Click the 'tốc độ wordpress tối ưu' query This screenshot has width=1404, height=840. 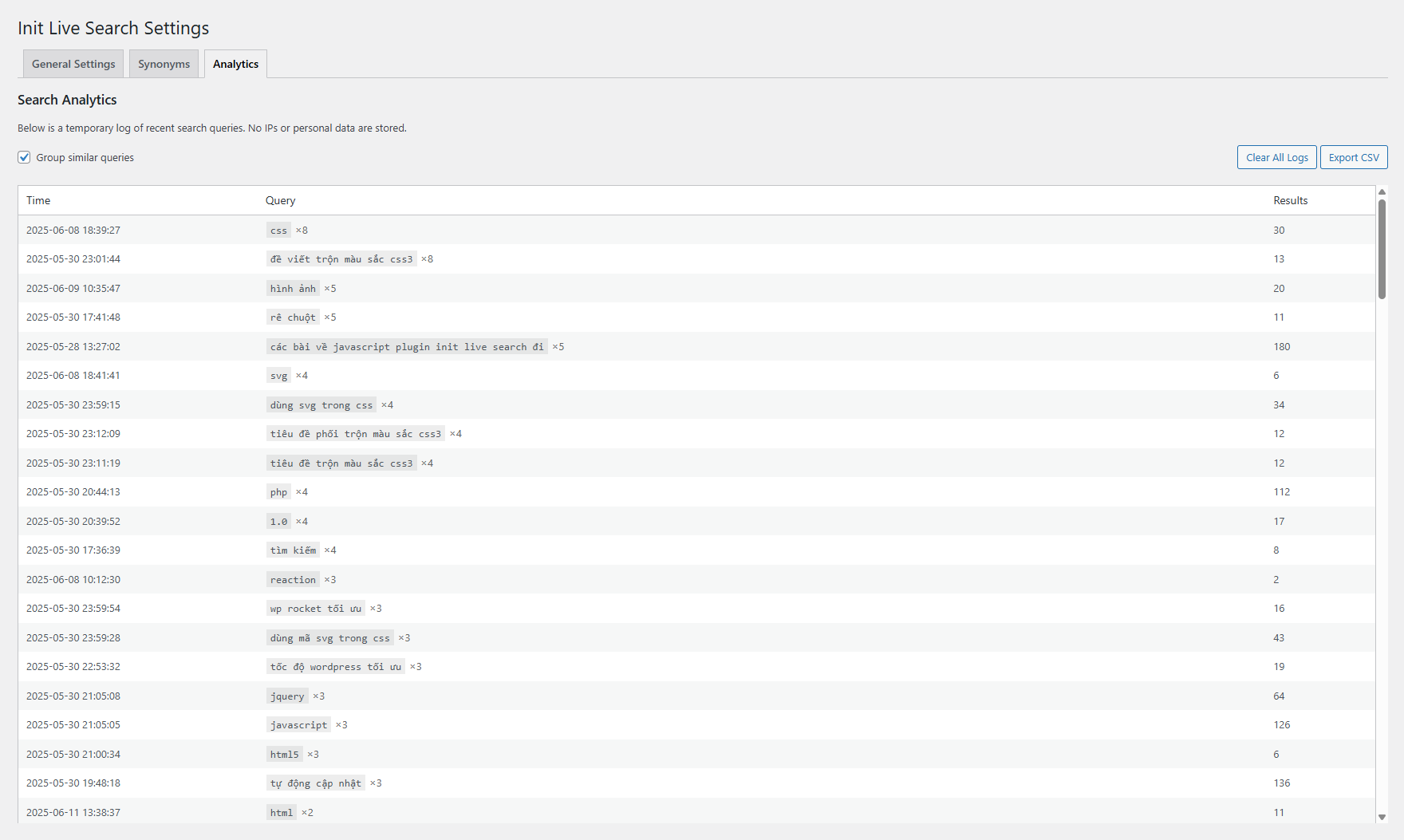pos(336,667)
